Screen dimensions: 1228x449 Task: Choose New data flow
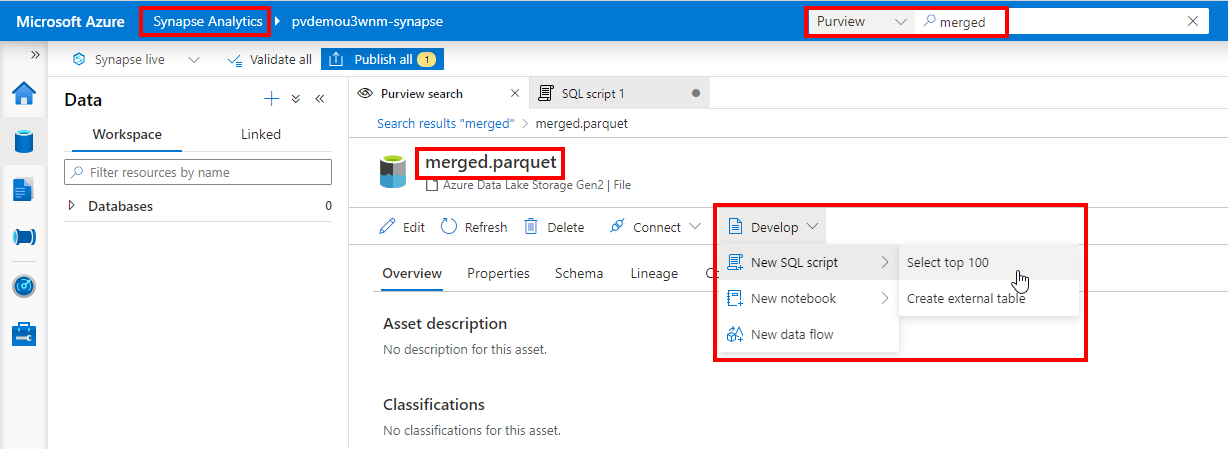(x=808, y=334)
